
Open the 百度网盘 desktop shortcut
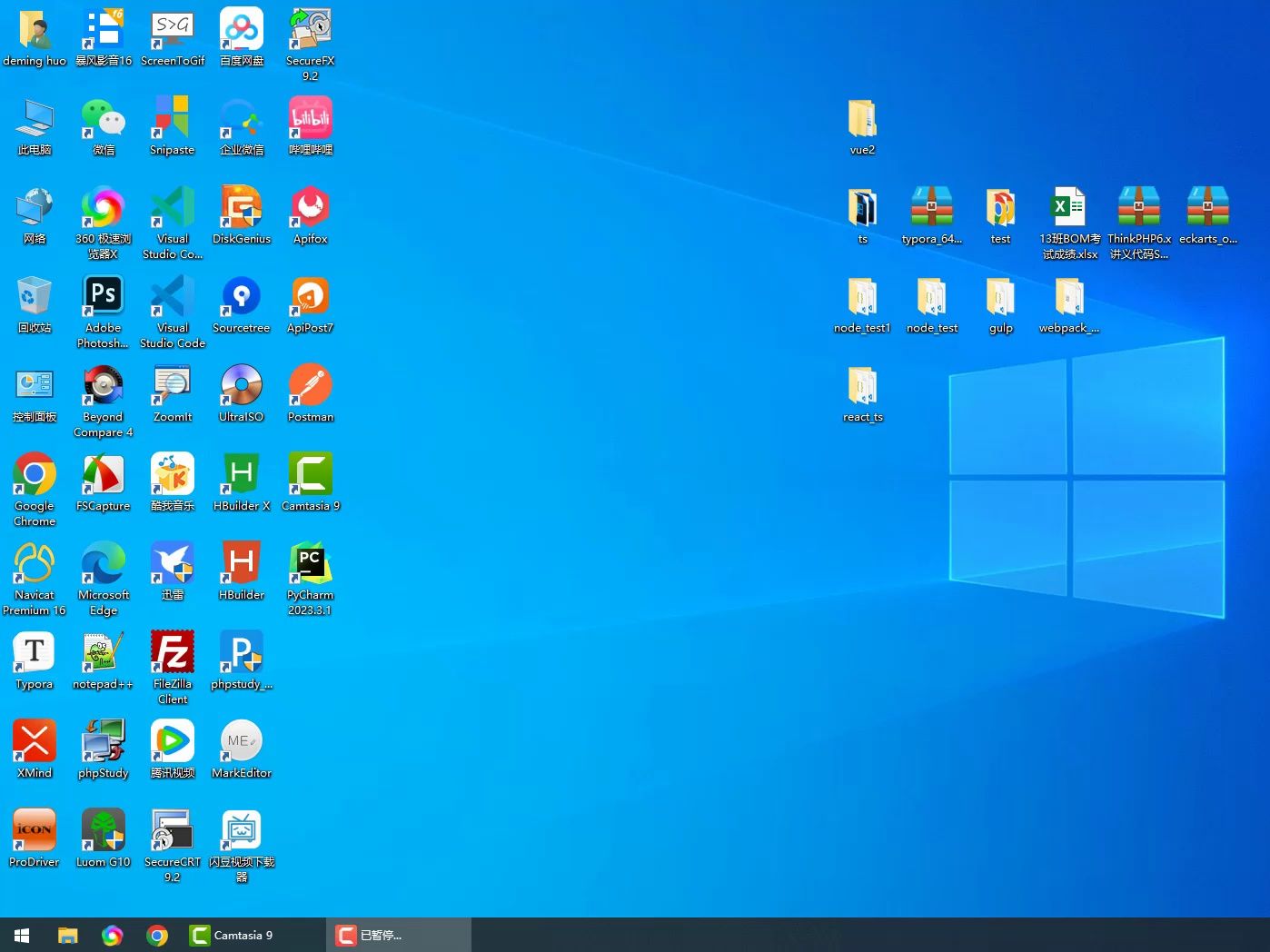pyautogui.click(x=242, y=38)
